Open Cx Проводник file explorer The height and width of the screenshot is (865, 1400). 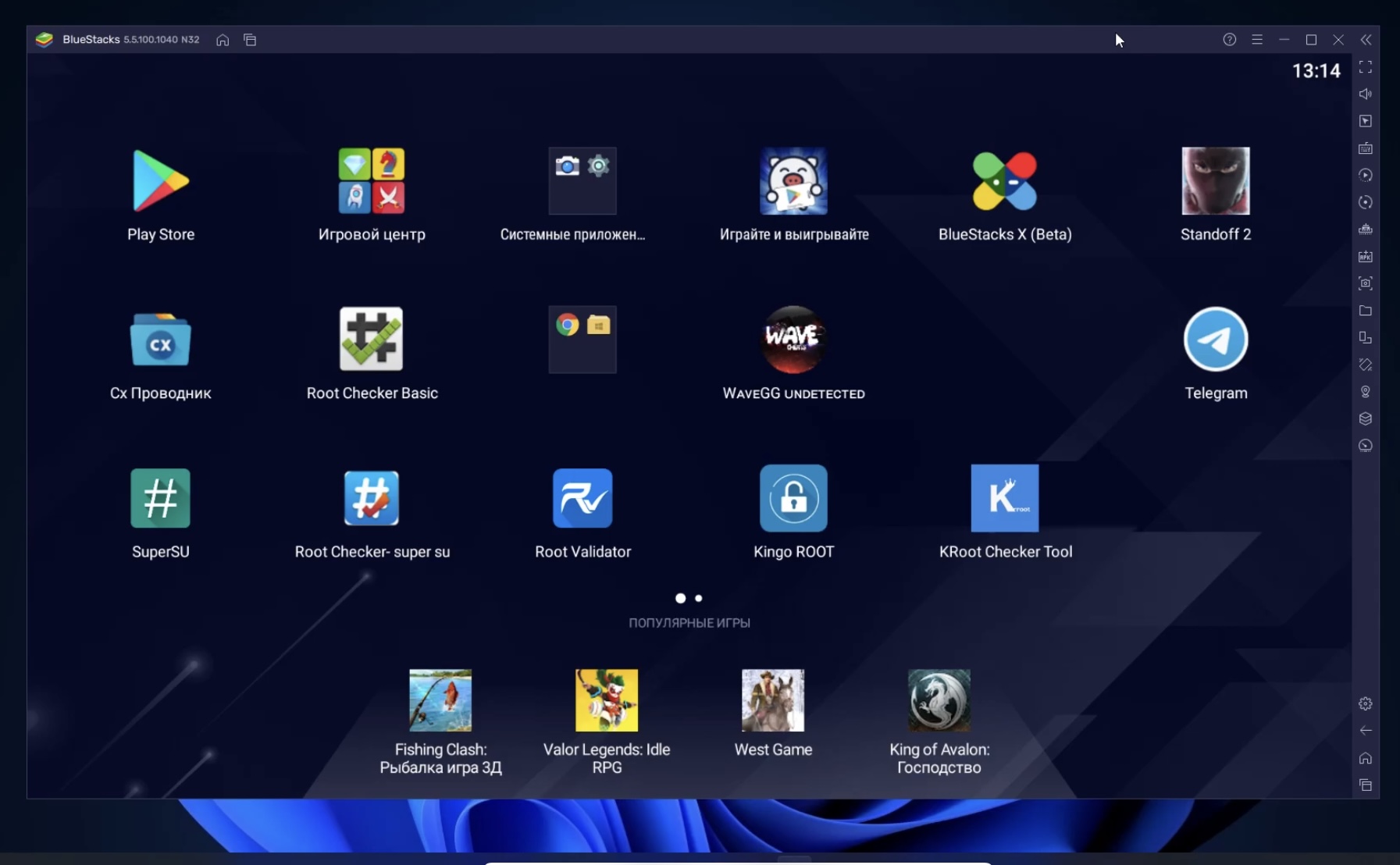(161, 340)
